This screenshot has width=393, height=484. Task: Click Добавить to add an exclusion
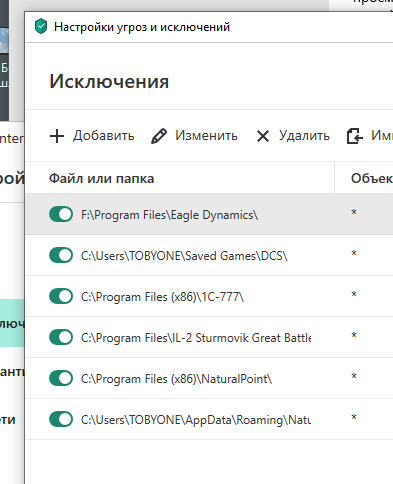coord(104,136)
